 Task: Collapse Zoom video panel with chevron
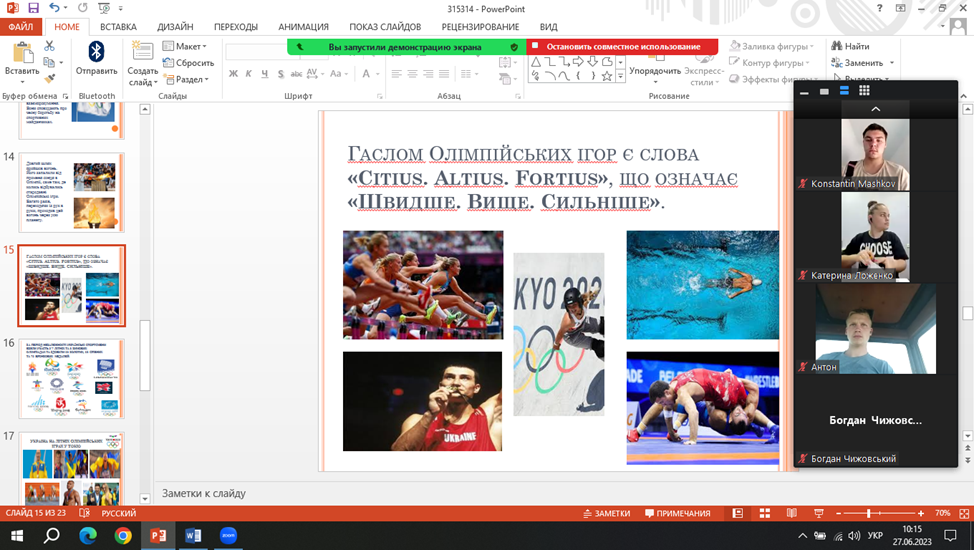[x=875, y=108]
